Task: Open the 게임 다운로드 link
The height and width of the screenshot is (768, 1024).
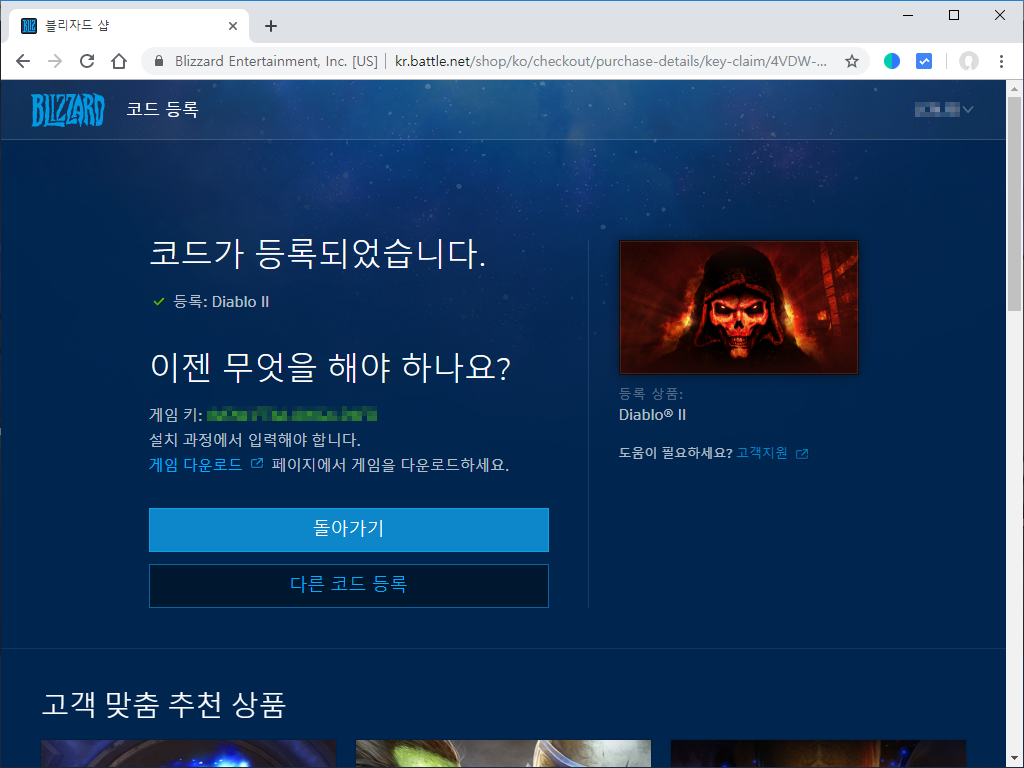Action: pyautogui.click(x=196, y=465)
